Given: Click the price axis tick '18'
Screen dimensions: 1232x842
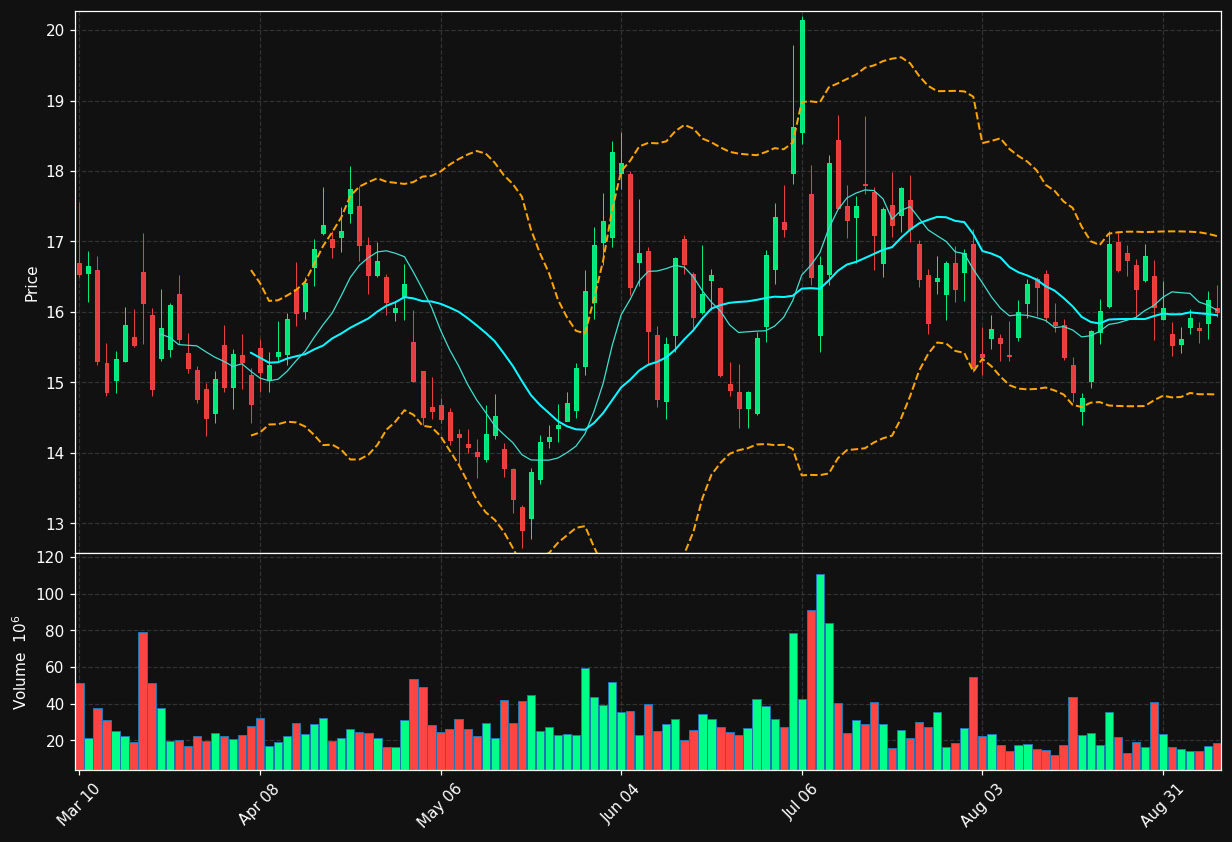Looking at the screenshot, I should coord(55,172).
